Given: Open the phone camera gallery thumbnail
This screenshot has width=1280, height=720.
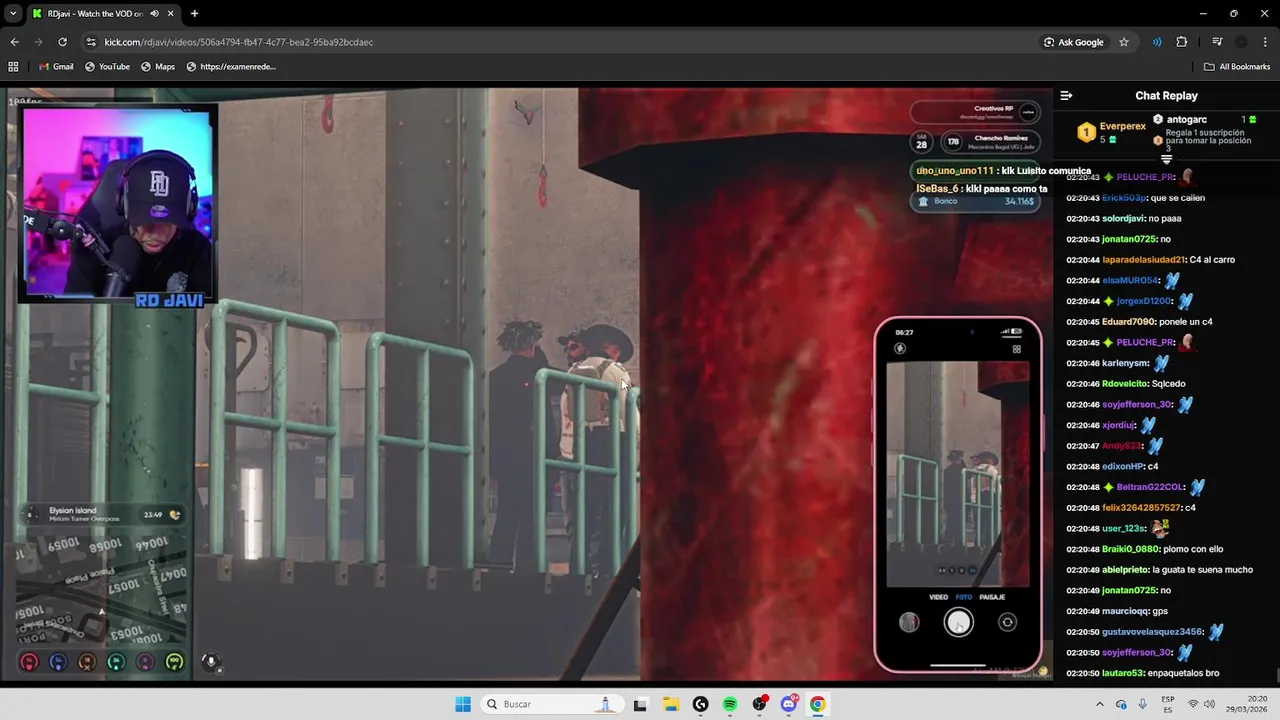Looking at the screenshot, I should (x=909, y=622).
